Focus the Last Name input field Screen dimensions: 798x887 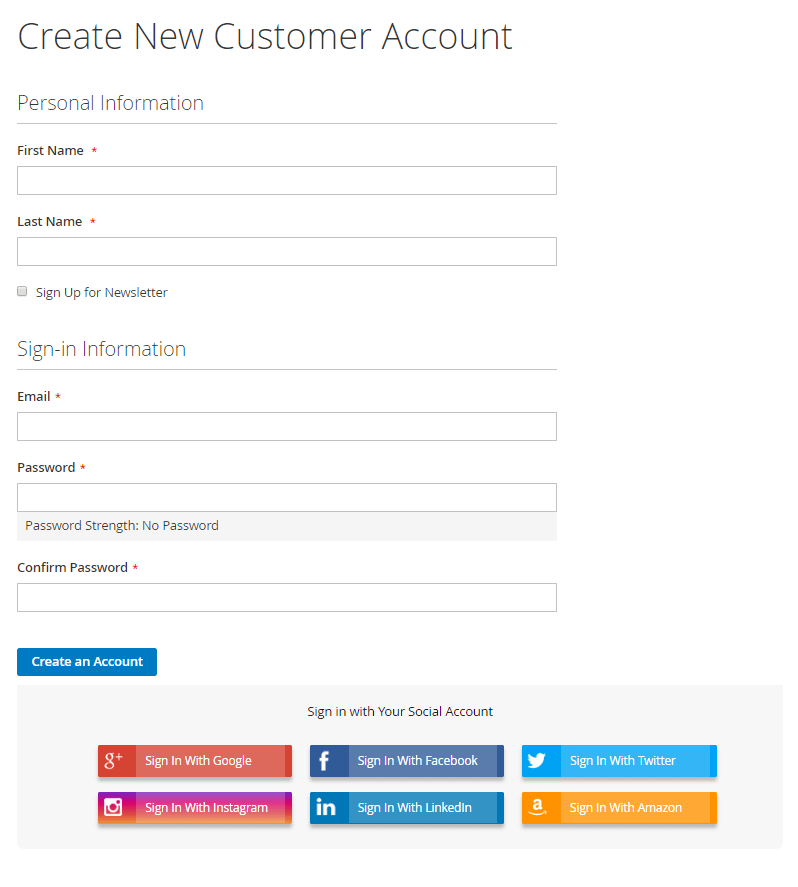[x=287, y=251]
